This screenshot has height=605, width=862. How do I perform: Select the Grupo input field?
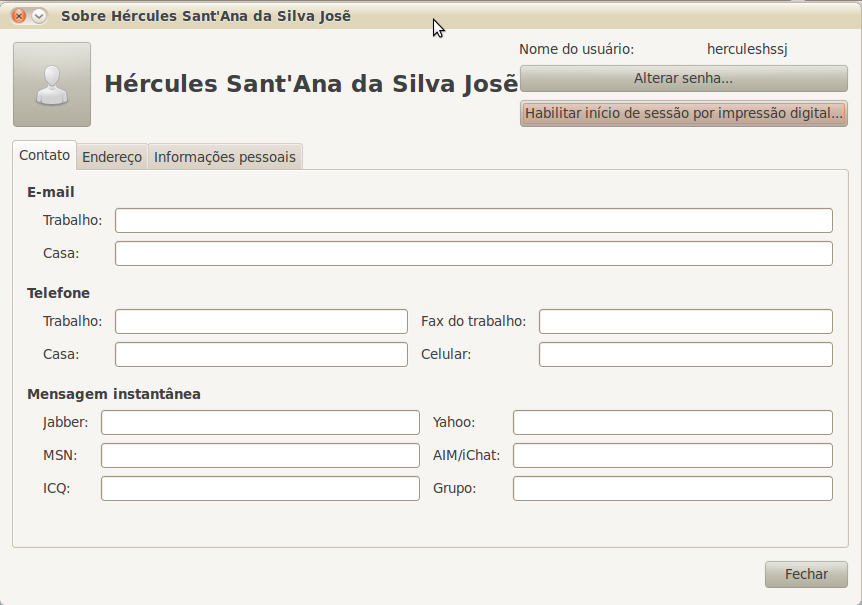coord(673,489)
